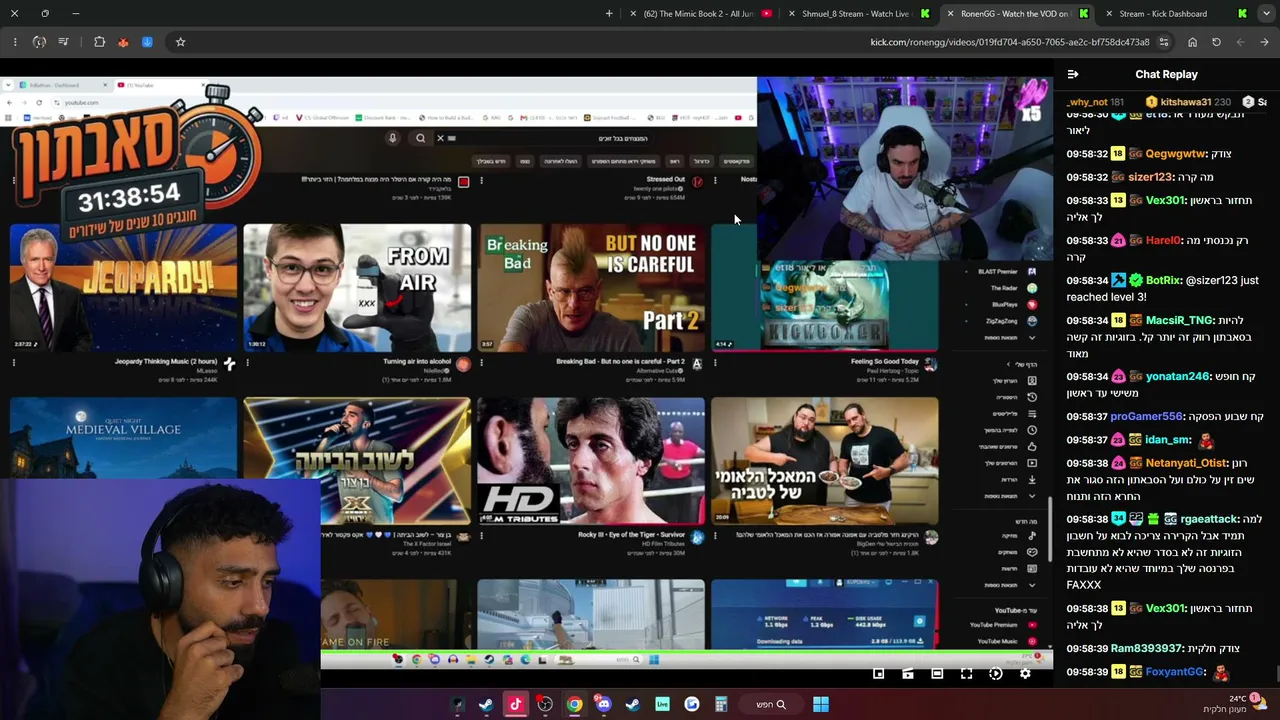Open the site settings icon beside the URL
Screen dimensions: 1280x720
[1164, 42]
